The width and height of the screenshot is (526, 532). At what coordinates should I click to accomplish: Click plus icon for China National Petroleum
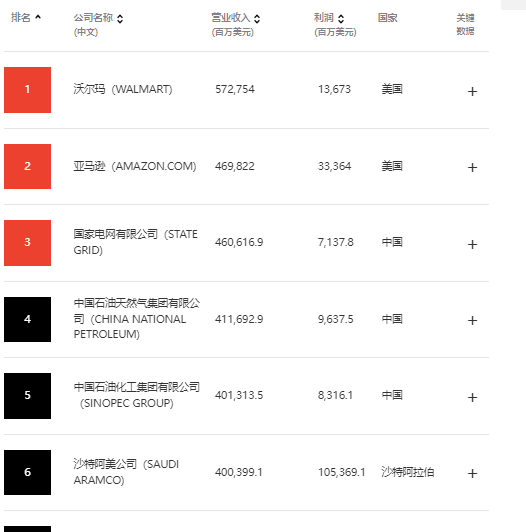point(472,320)
